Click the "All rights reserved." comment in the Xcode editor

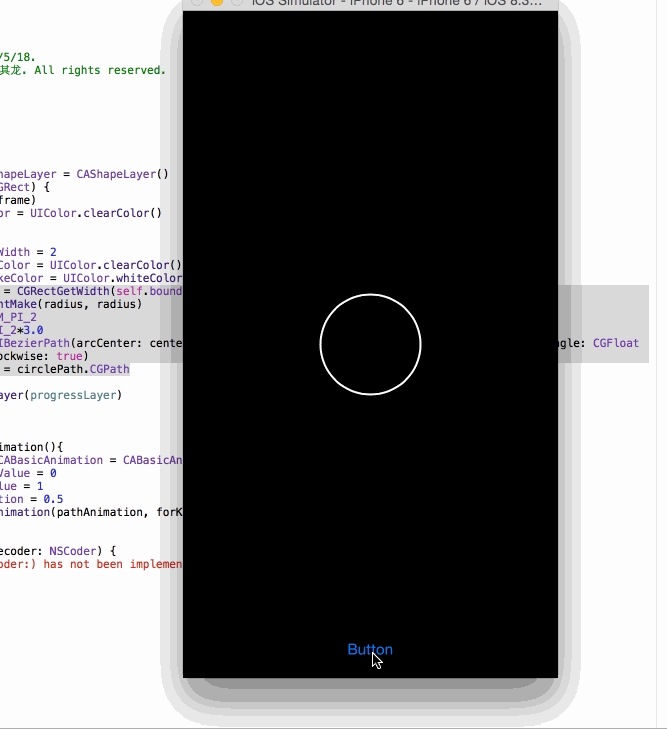click(x=100, y=70)
